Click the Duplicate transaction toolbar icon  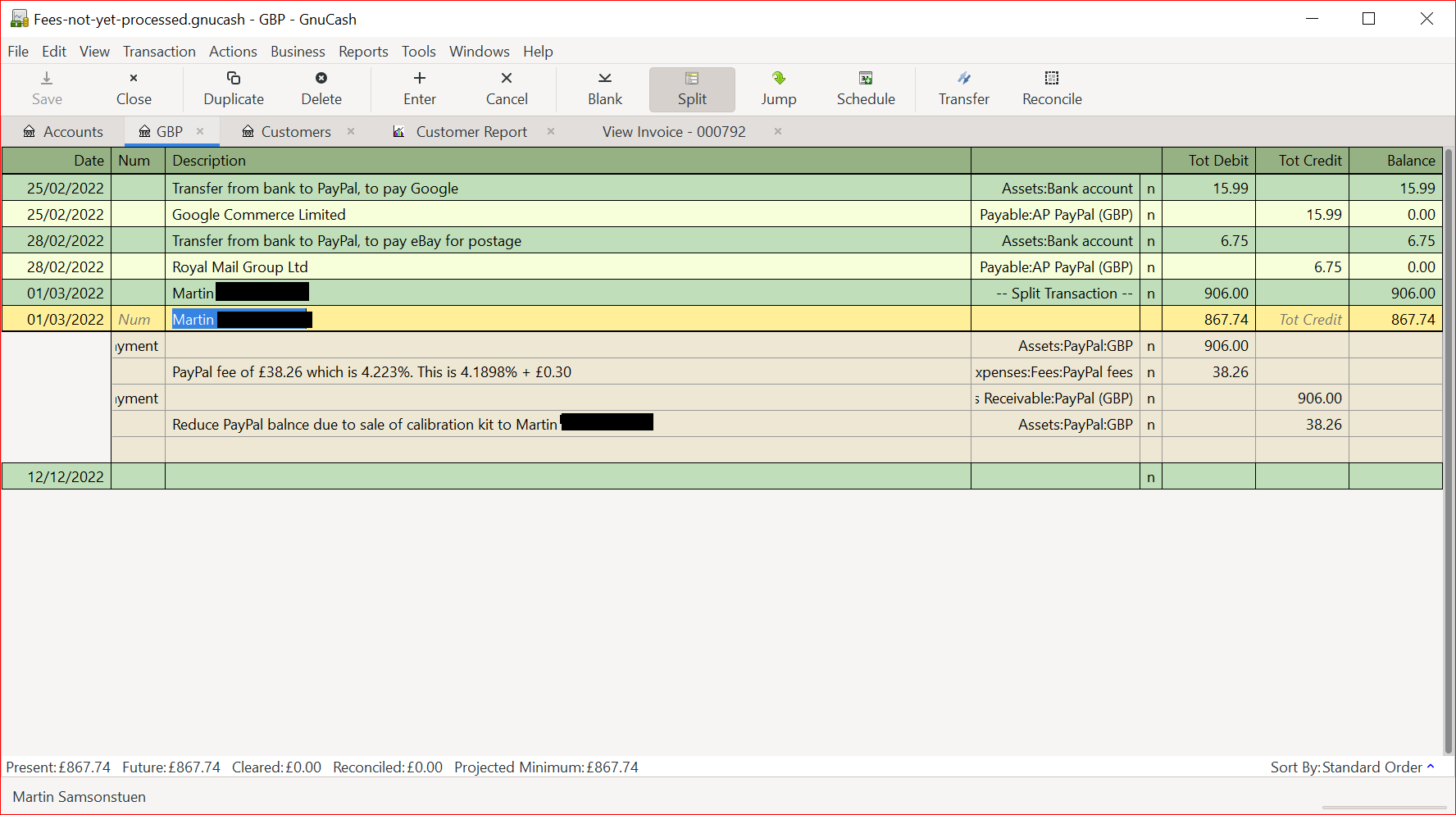tap(234, 89)
